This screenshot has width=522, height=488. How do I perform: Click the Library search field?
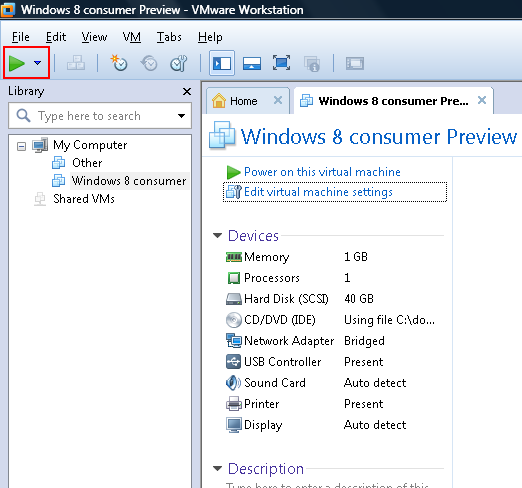pyautogui.click(x=100, y=116)
